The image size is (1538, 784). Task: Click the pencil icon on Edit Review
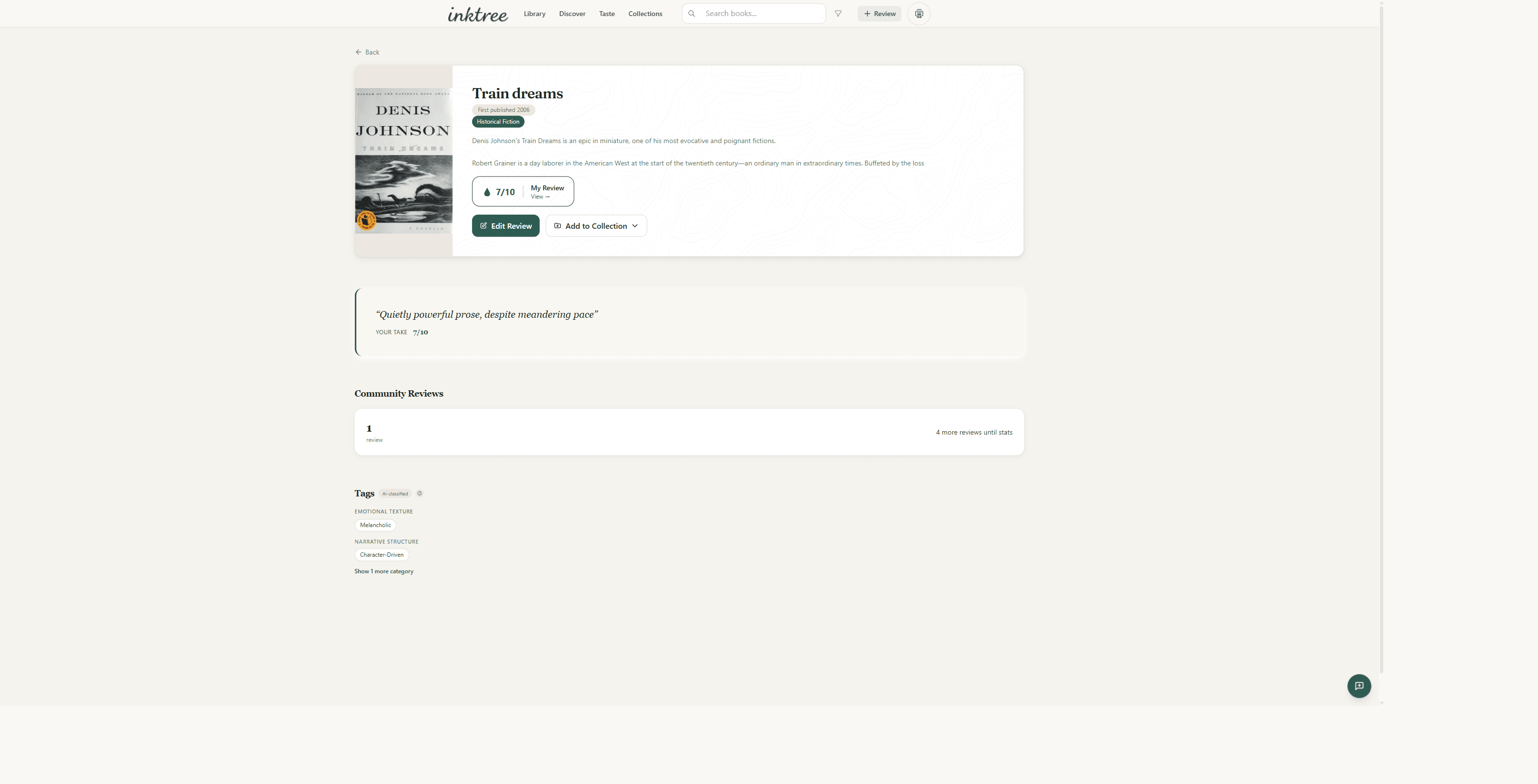click(x=485, y=226)
